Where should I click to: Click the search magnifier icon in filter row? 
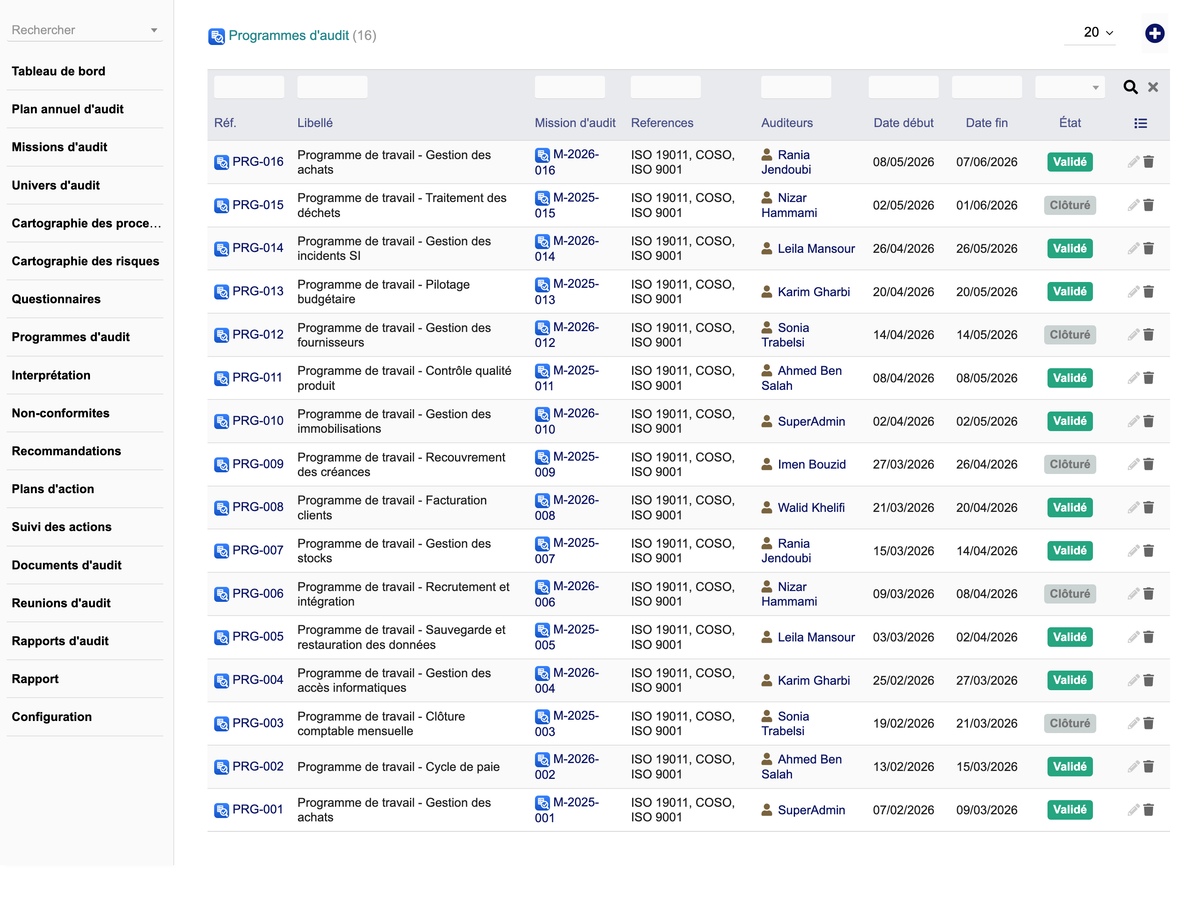[x=1130, y=87]
